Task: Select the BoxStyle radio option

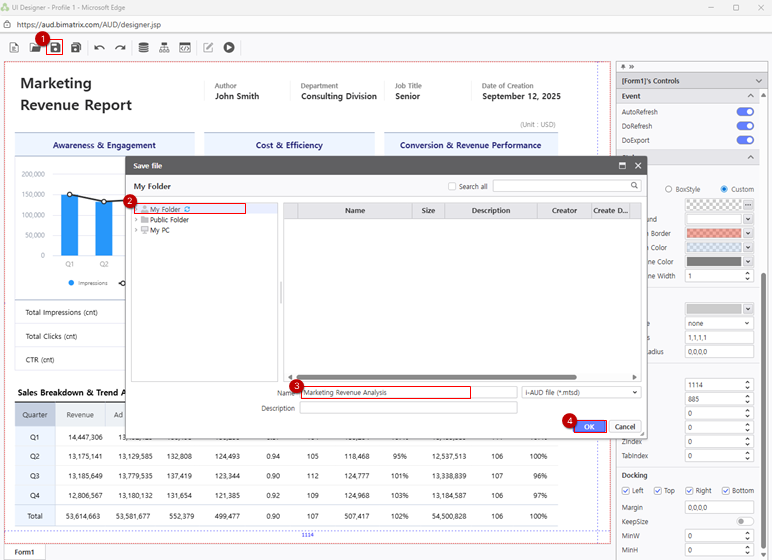Action: click(668, 189)
